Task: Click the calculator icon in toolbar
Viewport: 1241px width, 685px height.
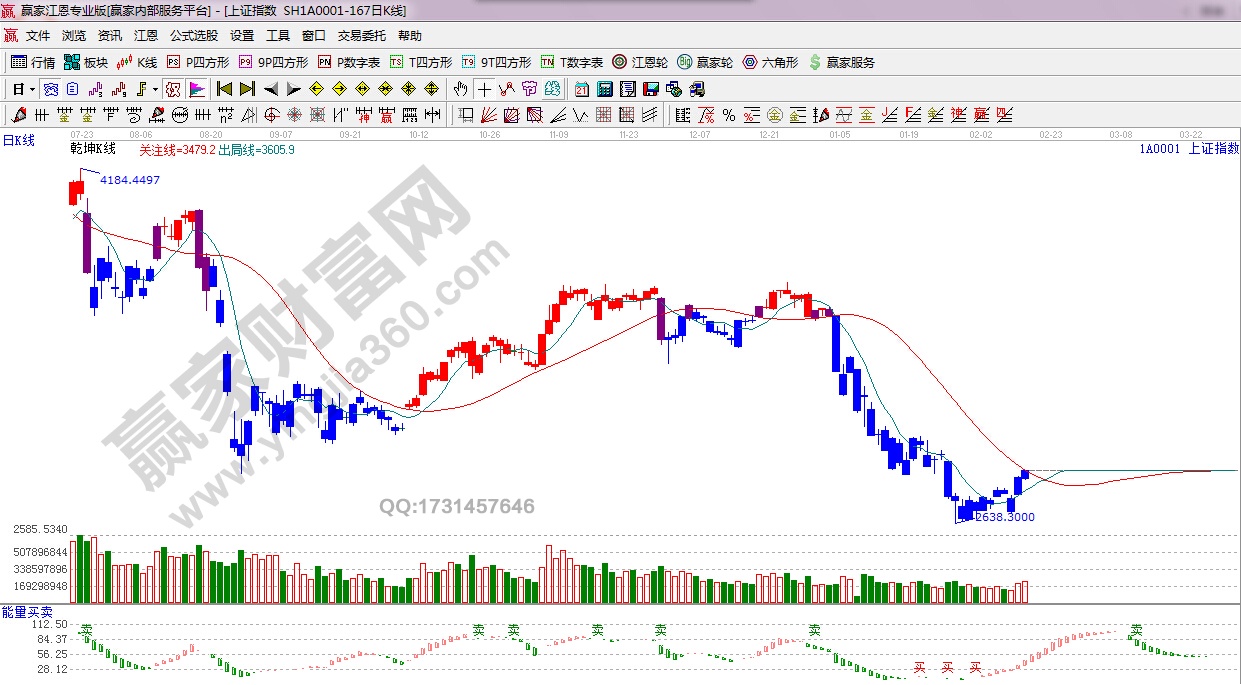Action: click(x=605, y=89)
